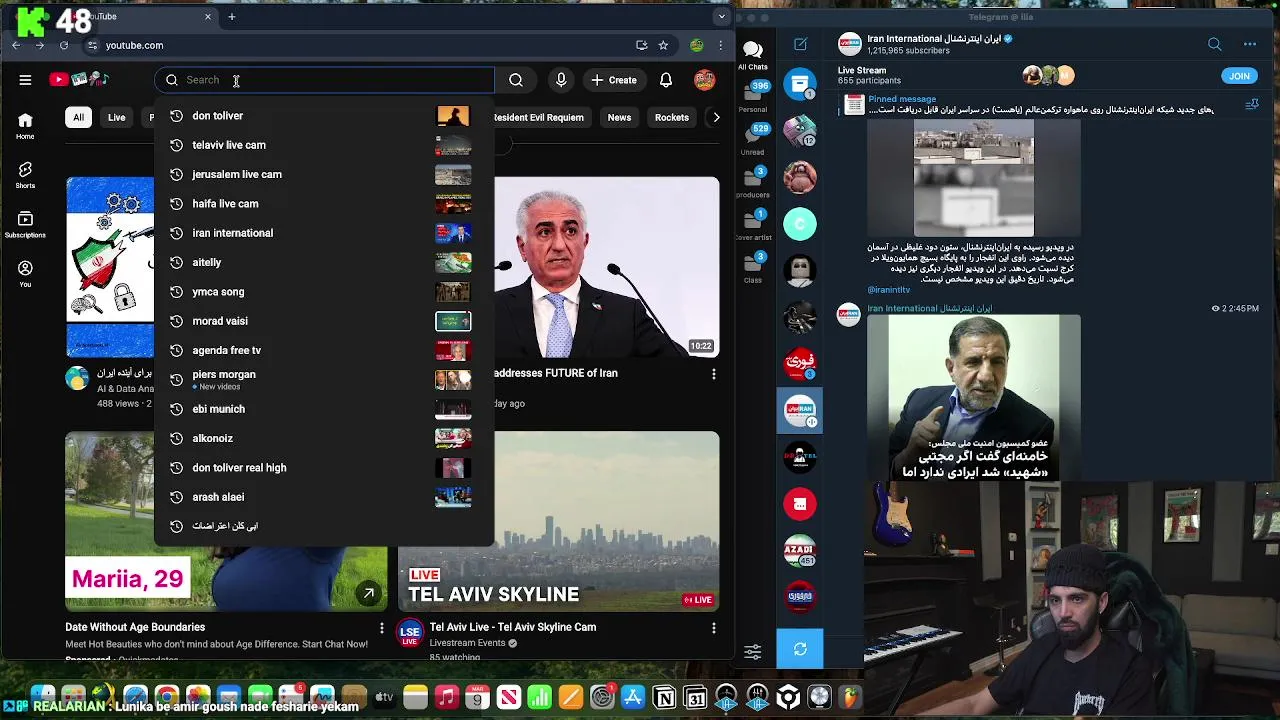Screen dimensions: 1280x720
Task: Show the pinned messages list in Telegram
Action: pyautogui.click(x=1251, y=104)
